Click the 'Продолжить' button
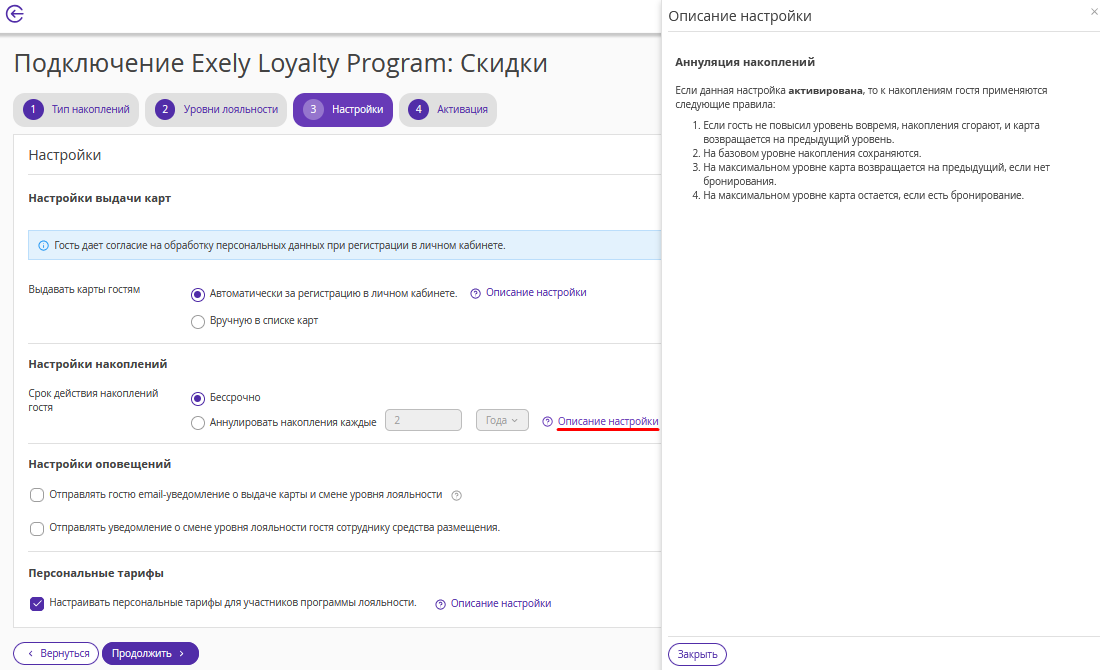This screenshot has width=1105, height=670. [150, 653]
